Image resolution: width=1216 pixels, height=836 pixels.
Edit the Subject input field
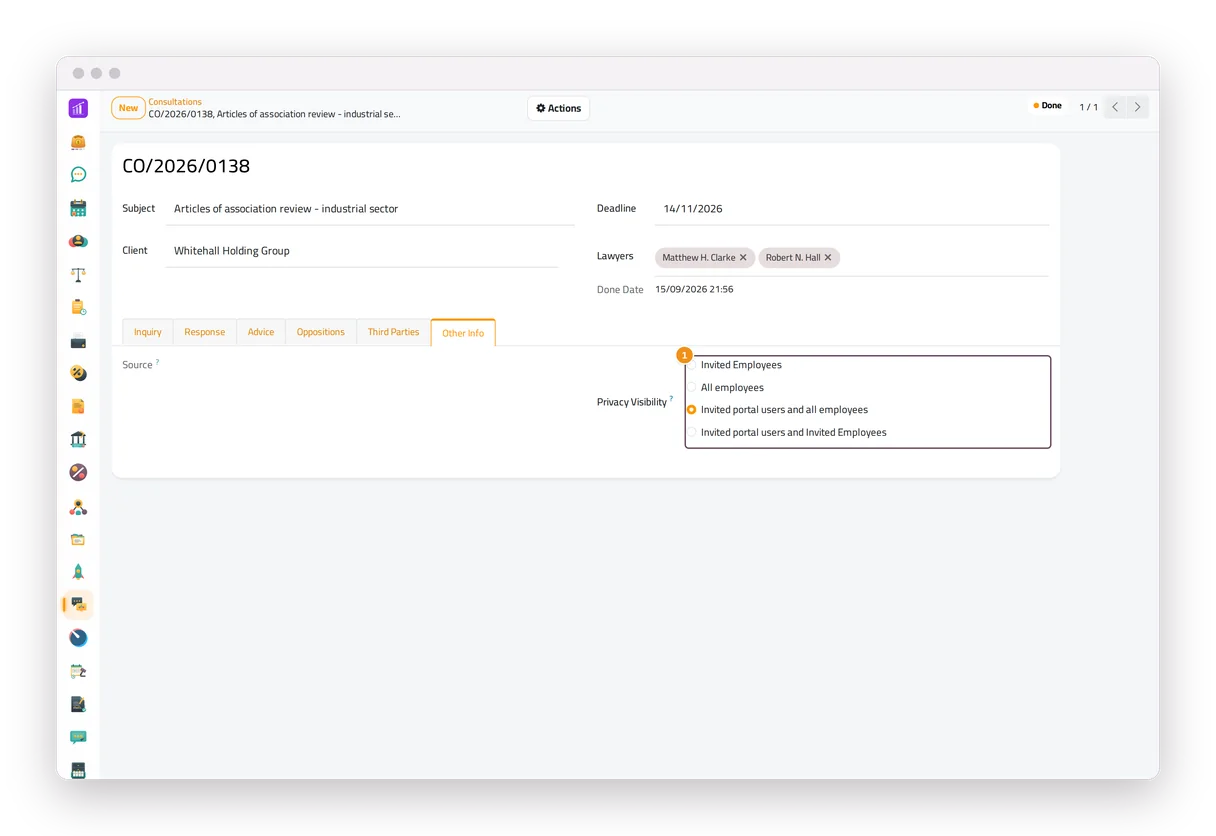click(x=370, y=209)
